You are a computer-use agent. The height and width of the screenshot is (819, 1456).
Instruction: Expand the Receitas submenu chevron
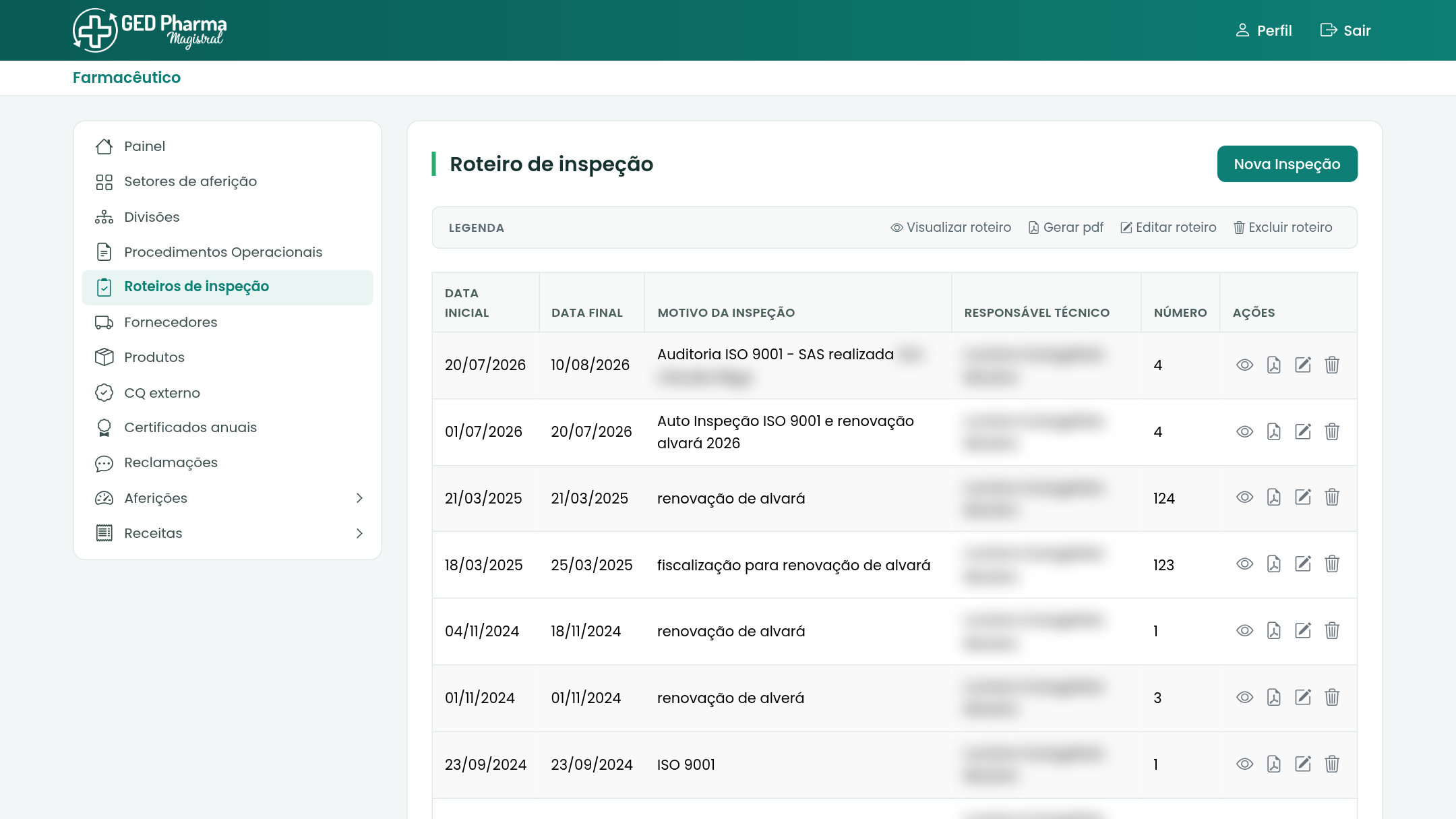click(359, 533)
